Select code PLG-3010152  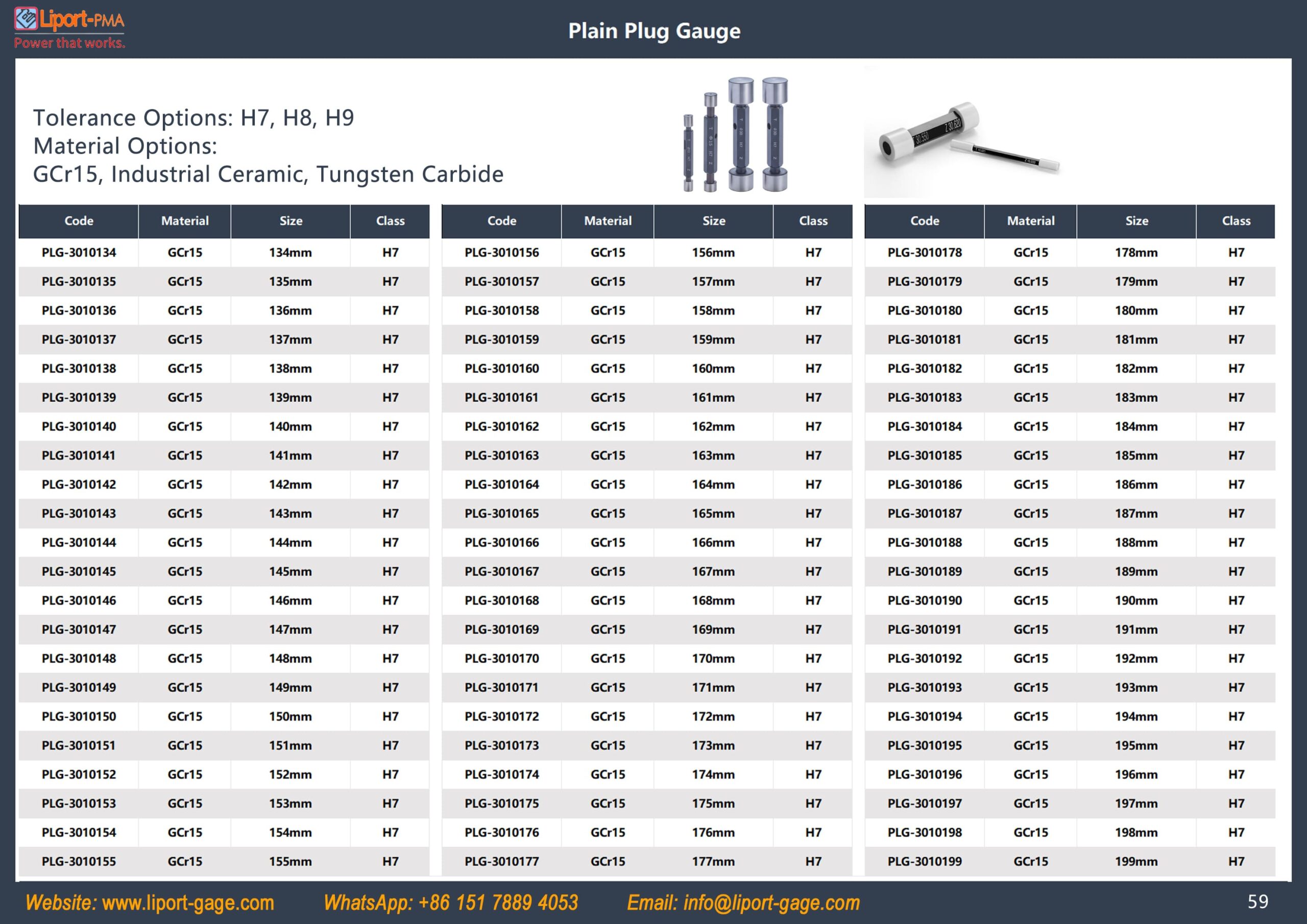(79, 775)
